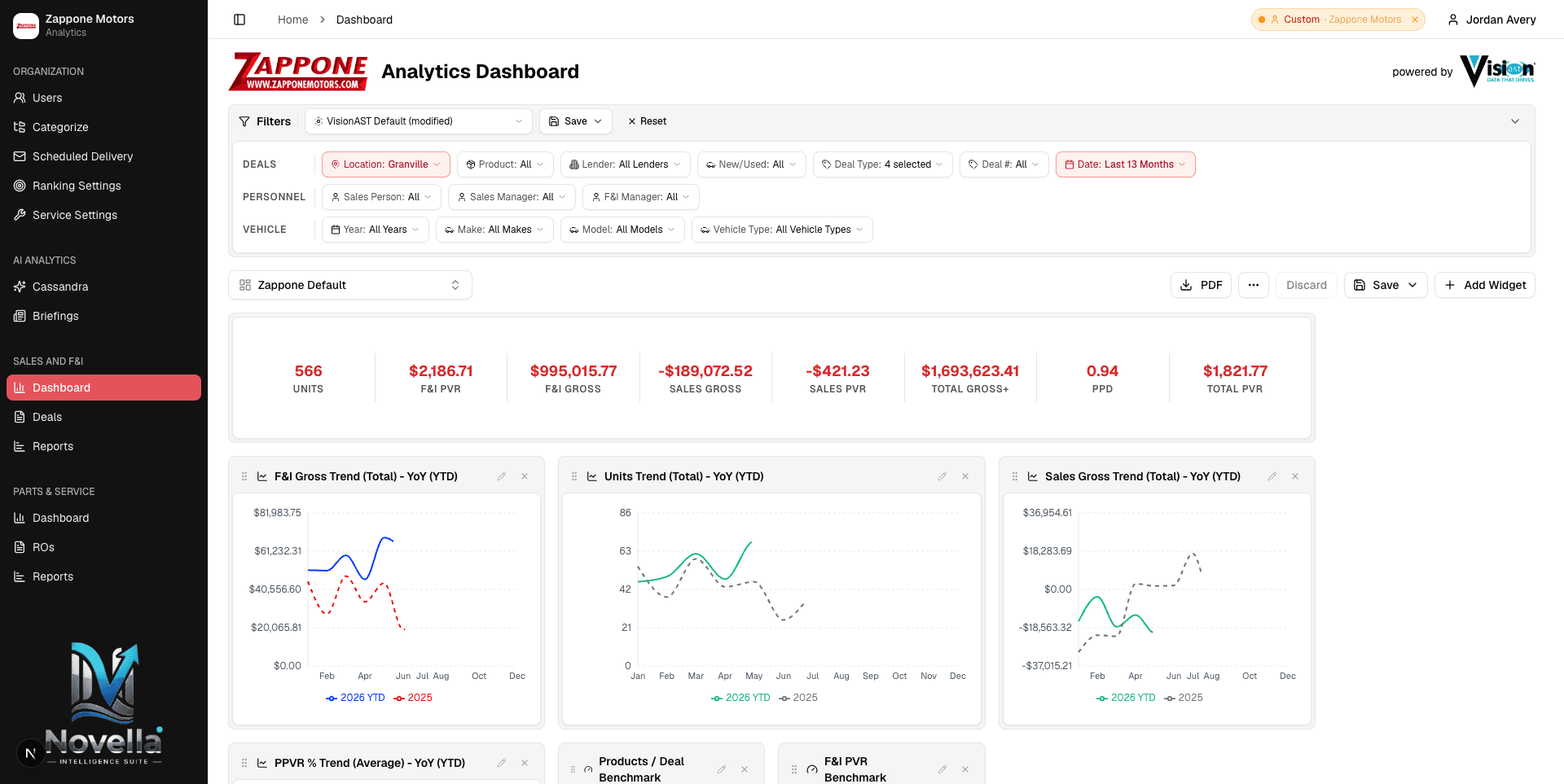Export dashboard as PDF

1201,285
